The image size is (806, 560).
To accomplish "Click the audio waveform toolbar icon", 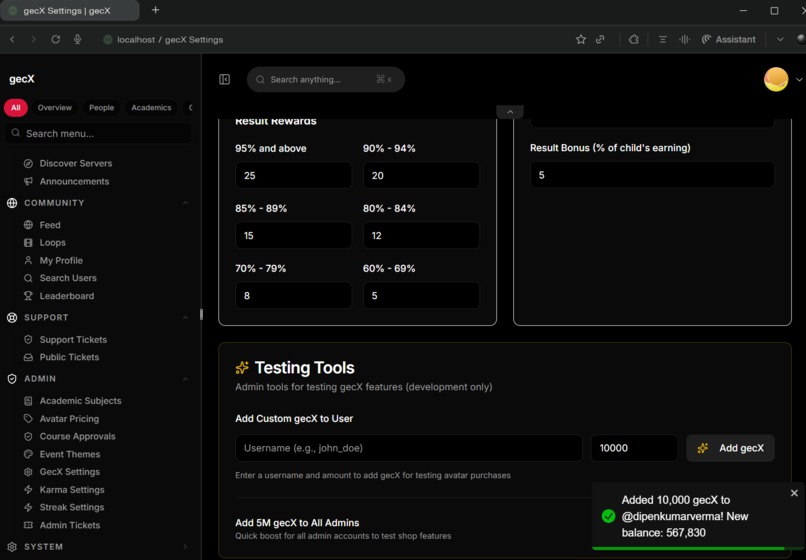I will [684, 40].
